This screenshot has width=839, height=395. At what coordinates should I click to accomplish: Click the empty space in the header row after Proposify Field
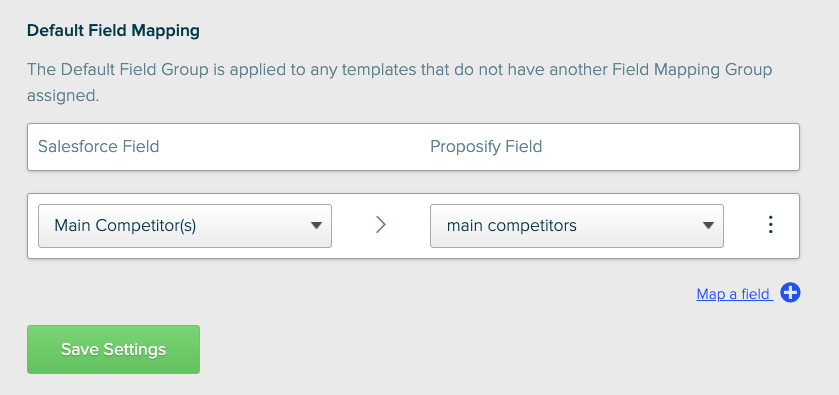669,147
